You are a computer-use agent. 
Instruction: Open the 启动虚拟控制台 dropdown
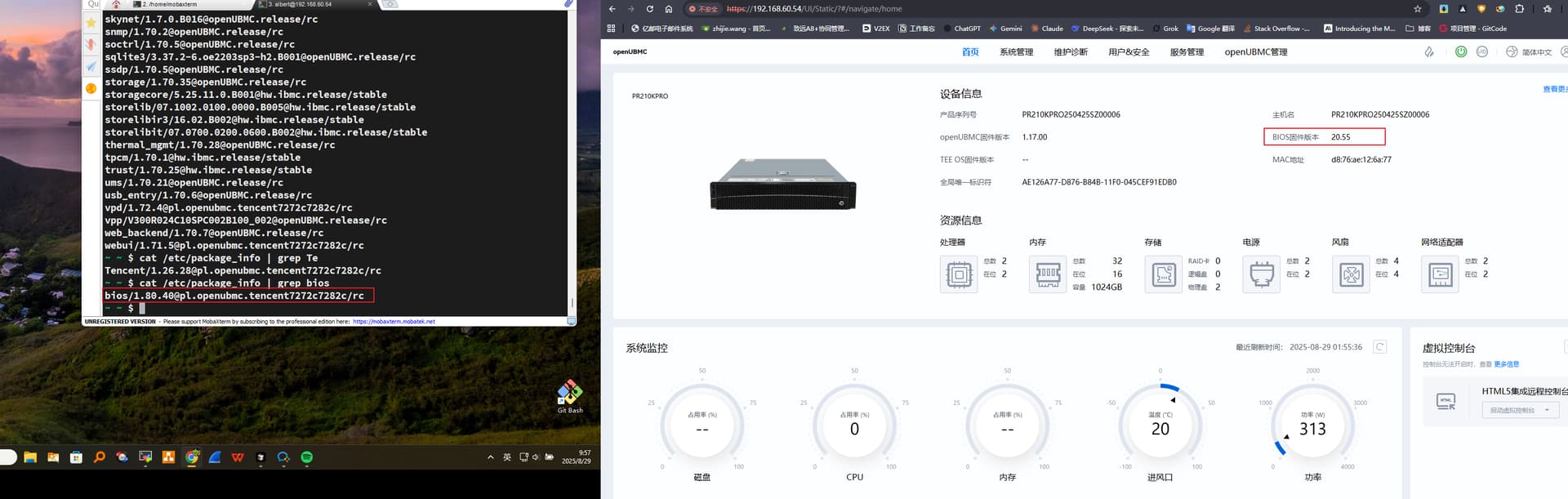pyautogui.click(x=1519, y=410)
